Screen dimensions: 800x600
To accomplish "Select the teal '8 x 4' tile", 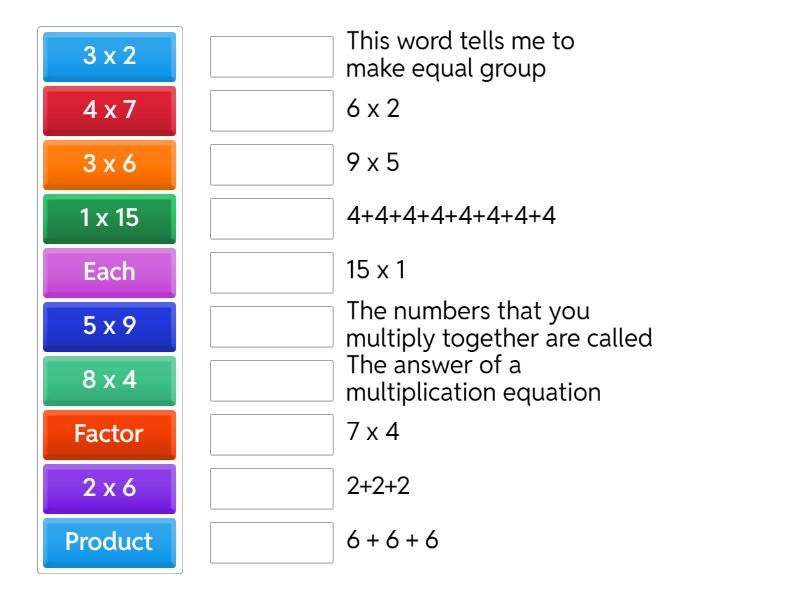I will (x=109, y=380).
